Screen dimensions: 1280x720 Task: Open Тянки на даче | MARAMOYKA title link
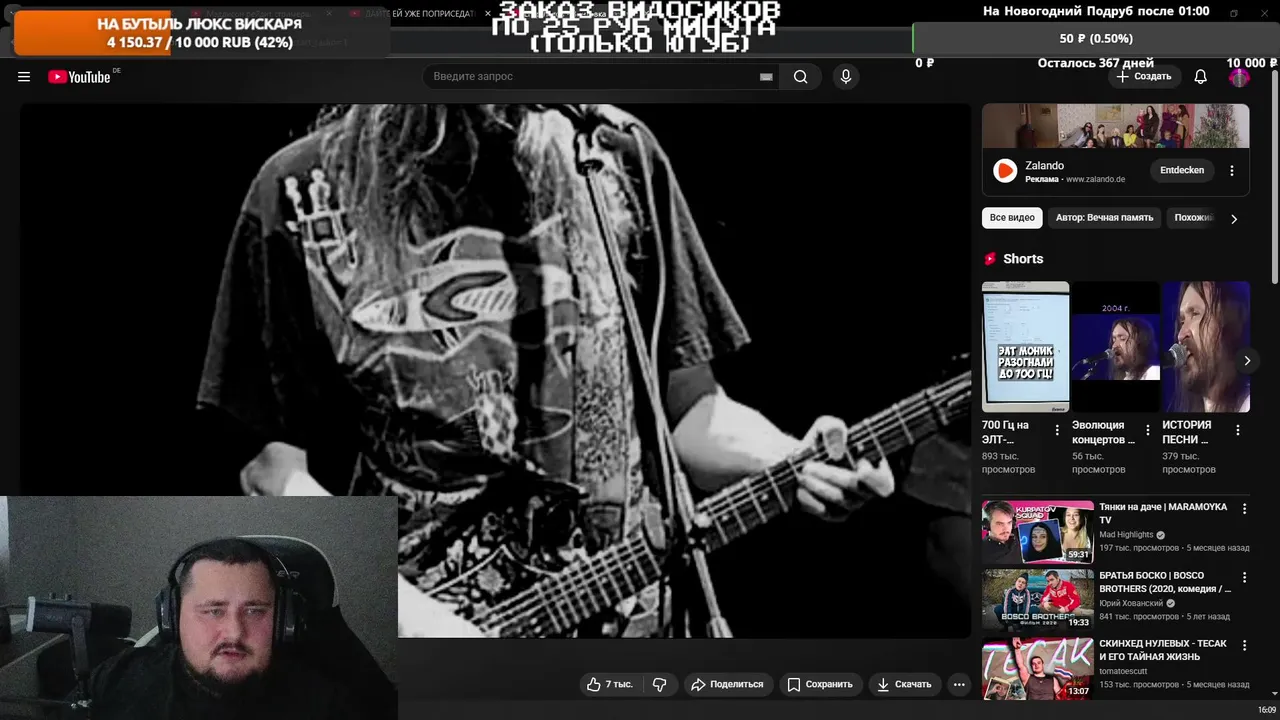pyautogui.click(x=1163, y=514)
